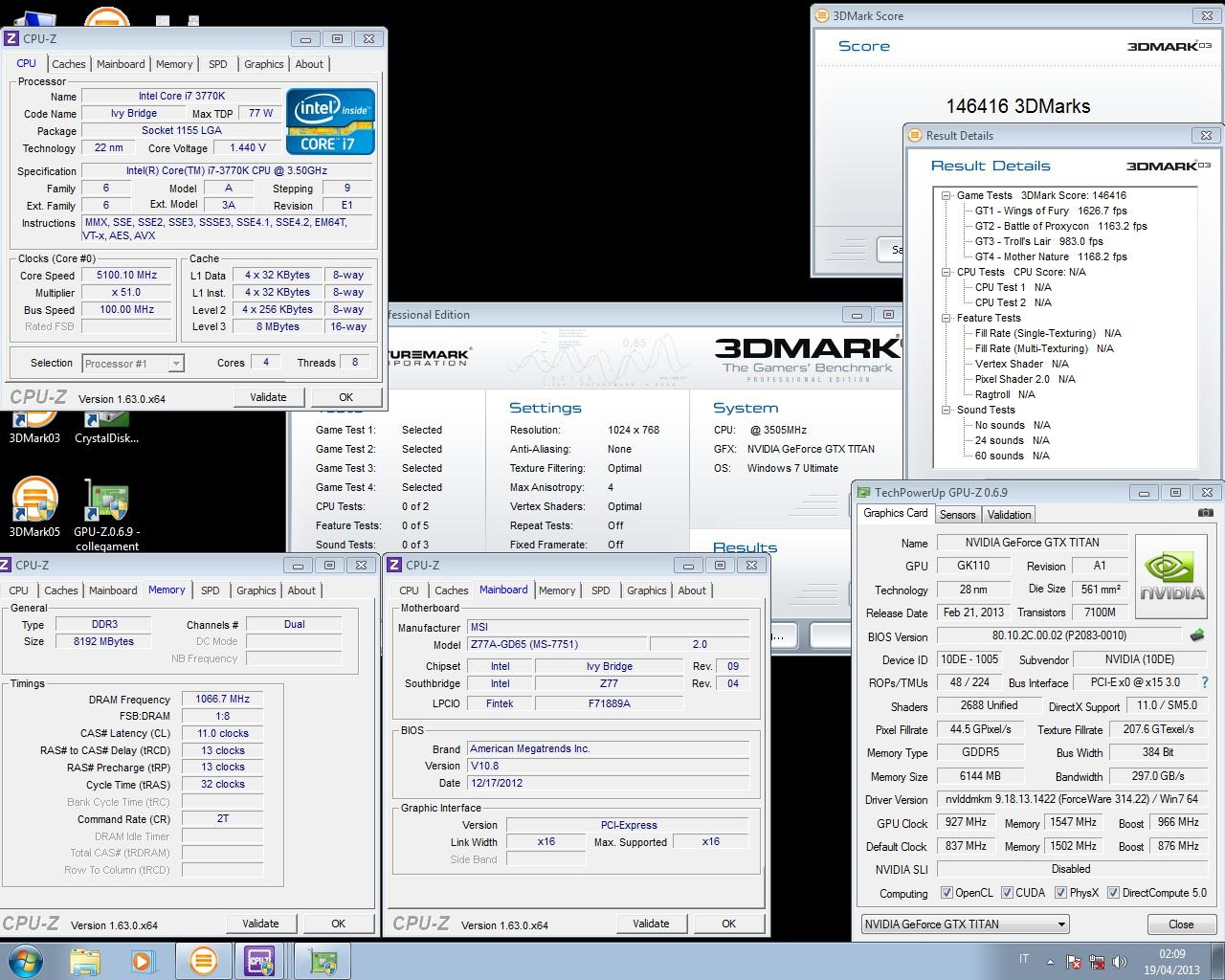Switch to Caches tab in top CPU-Z window
1225x980 pixels.
coord(69,64)
